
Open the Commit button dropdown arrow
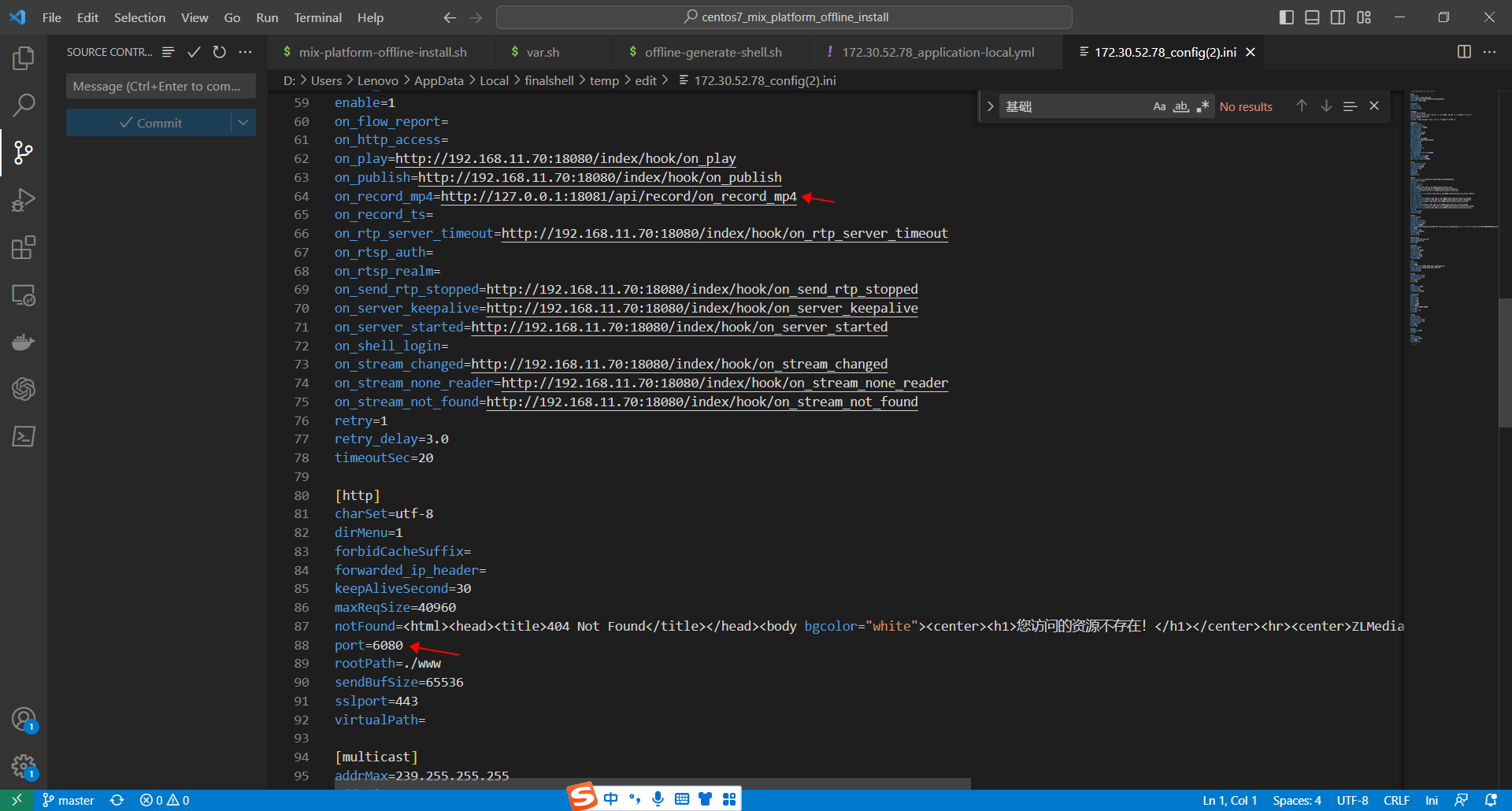tap(243, 123)
